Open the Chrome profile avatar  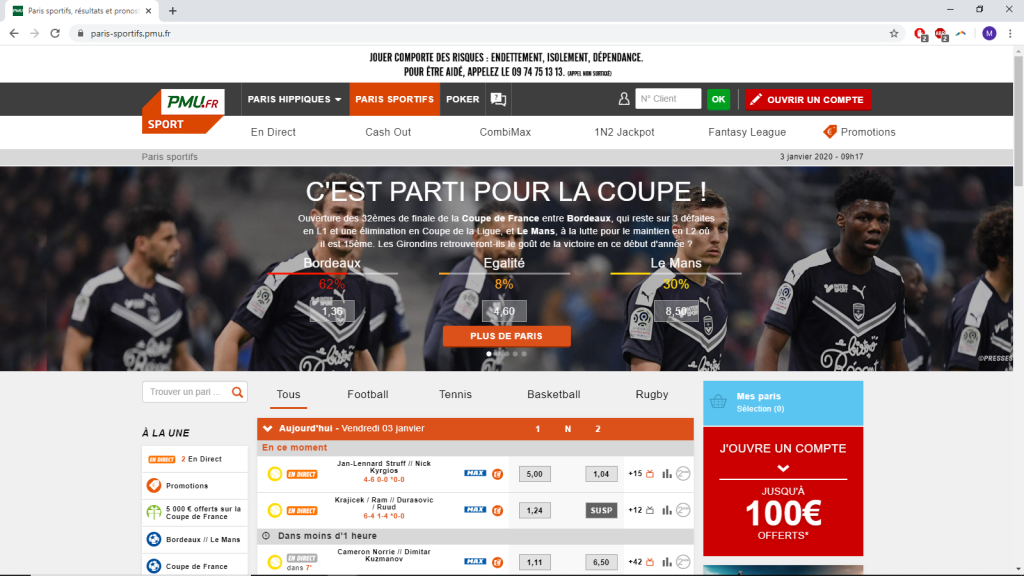(x=989, y=33)
